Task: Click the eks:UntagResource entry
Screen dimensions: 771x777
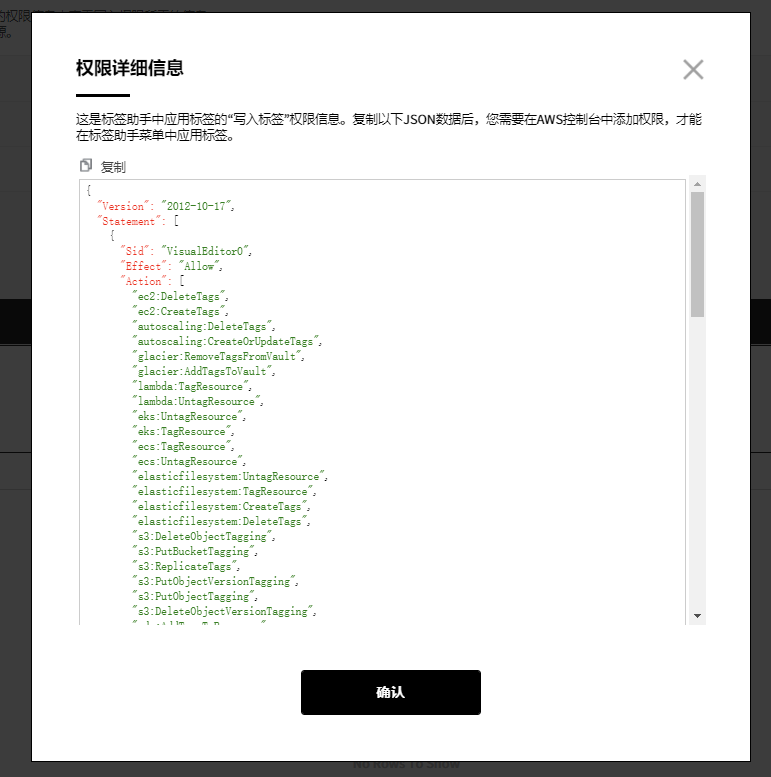Action: (188, 416)
